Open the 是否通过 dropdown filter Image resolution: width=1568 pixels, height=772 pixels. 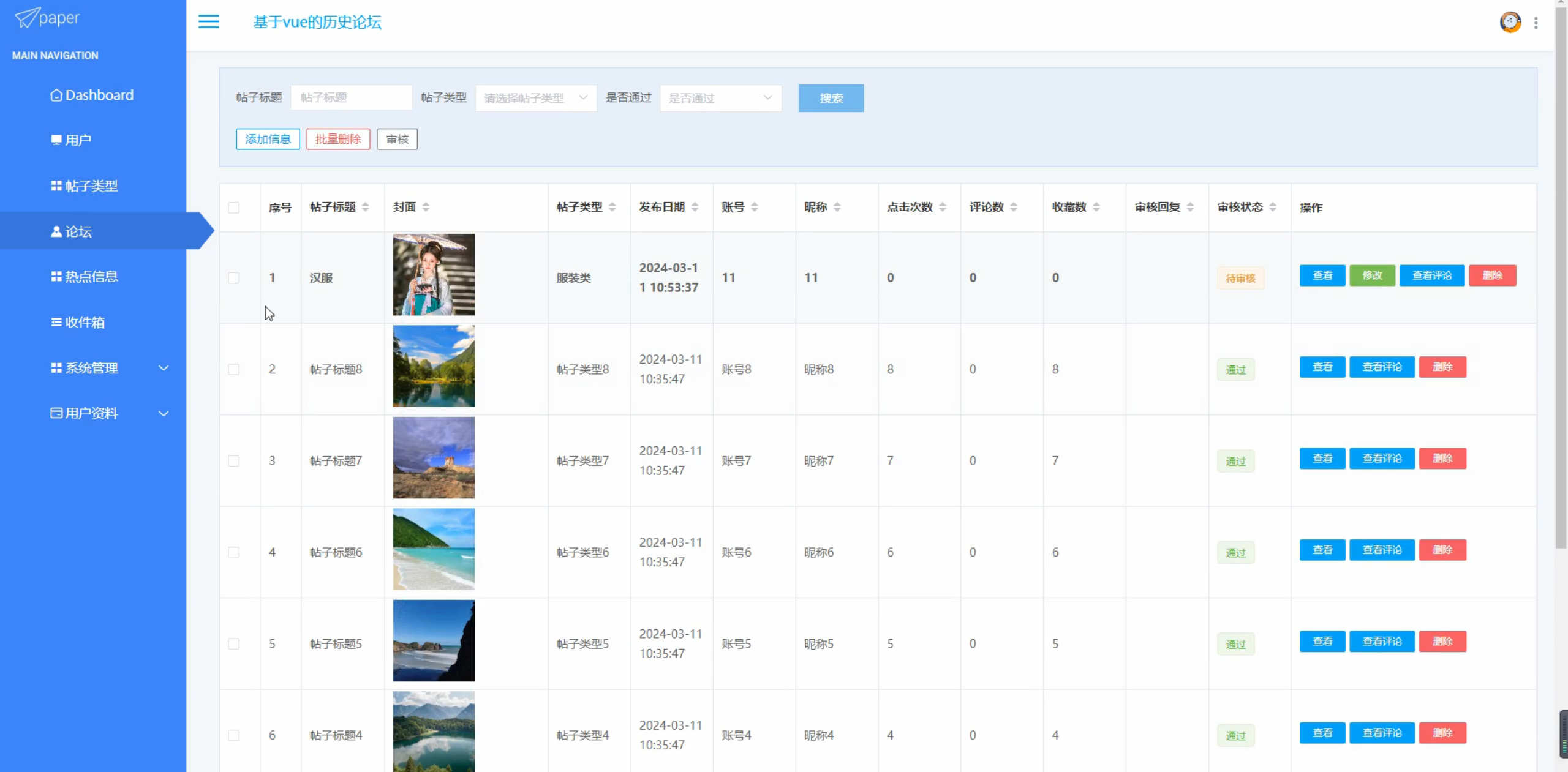(720, 98)
